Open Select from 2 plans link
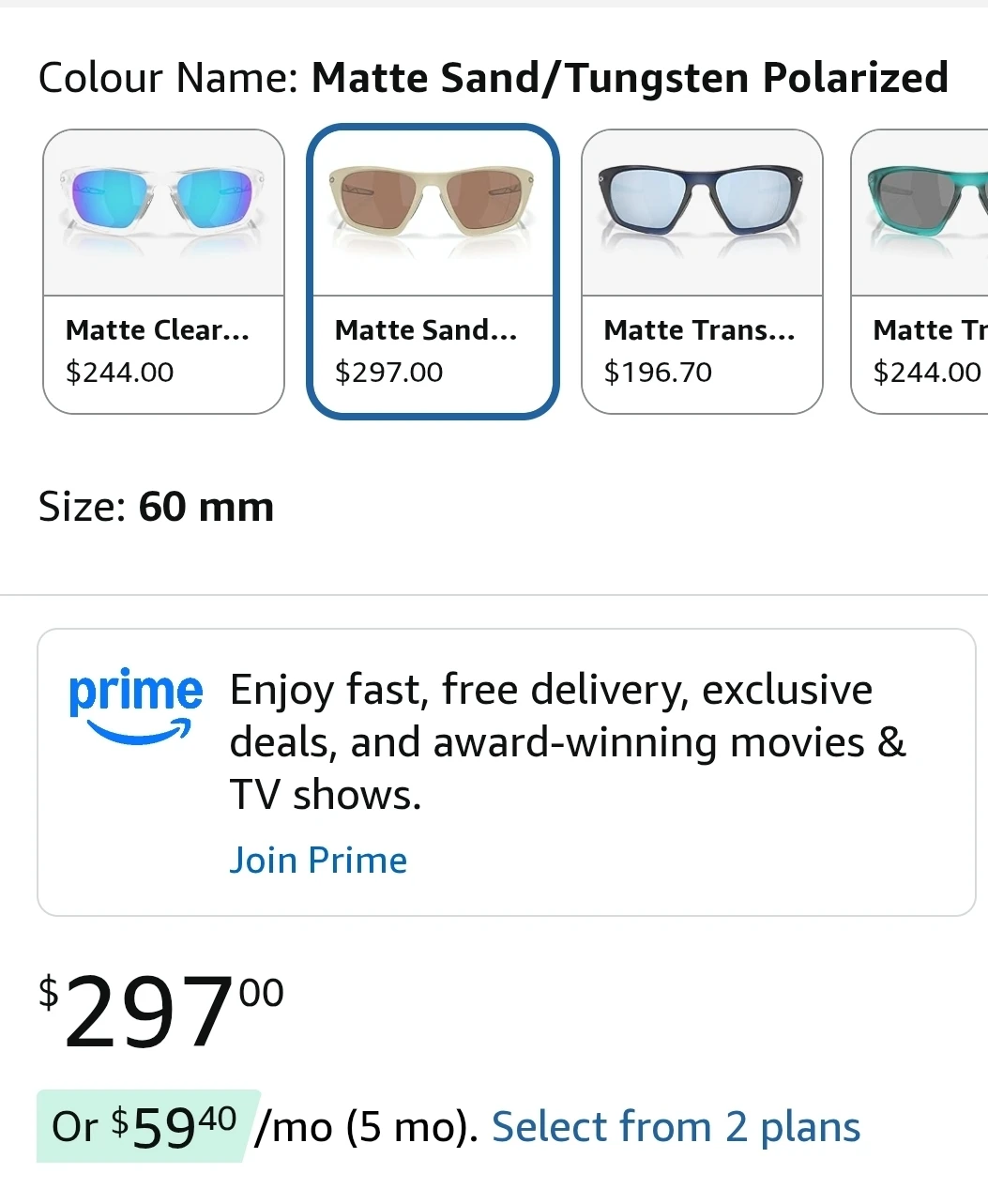The height and width of the screenshot is (1204, 988). click(x=676, y=1127)
